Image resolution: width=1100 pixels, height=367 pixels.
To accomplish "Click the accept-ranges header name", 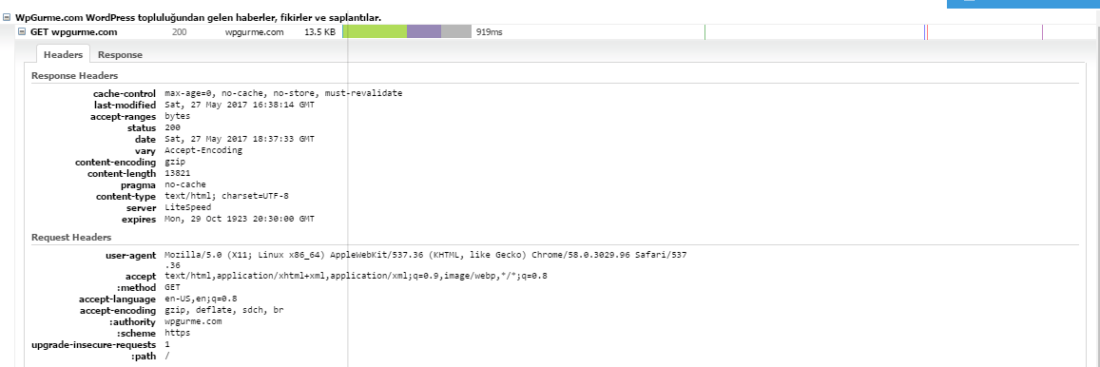I will (123, 116).
